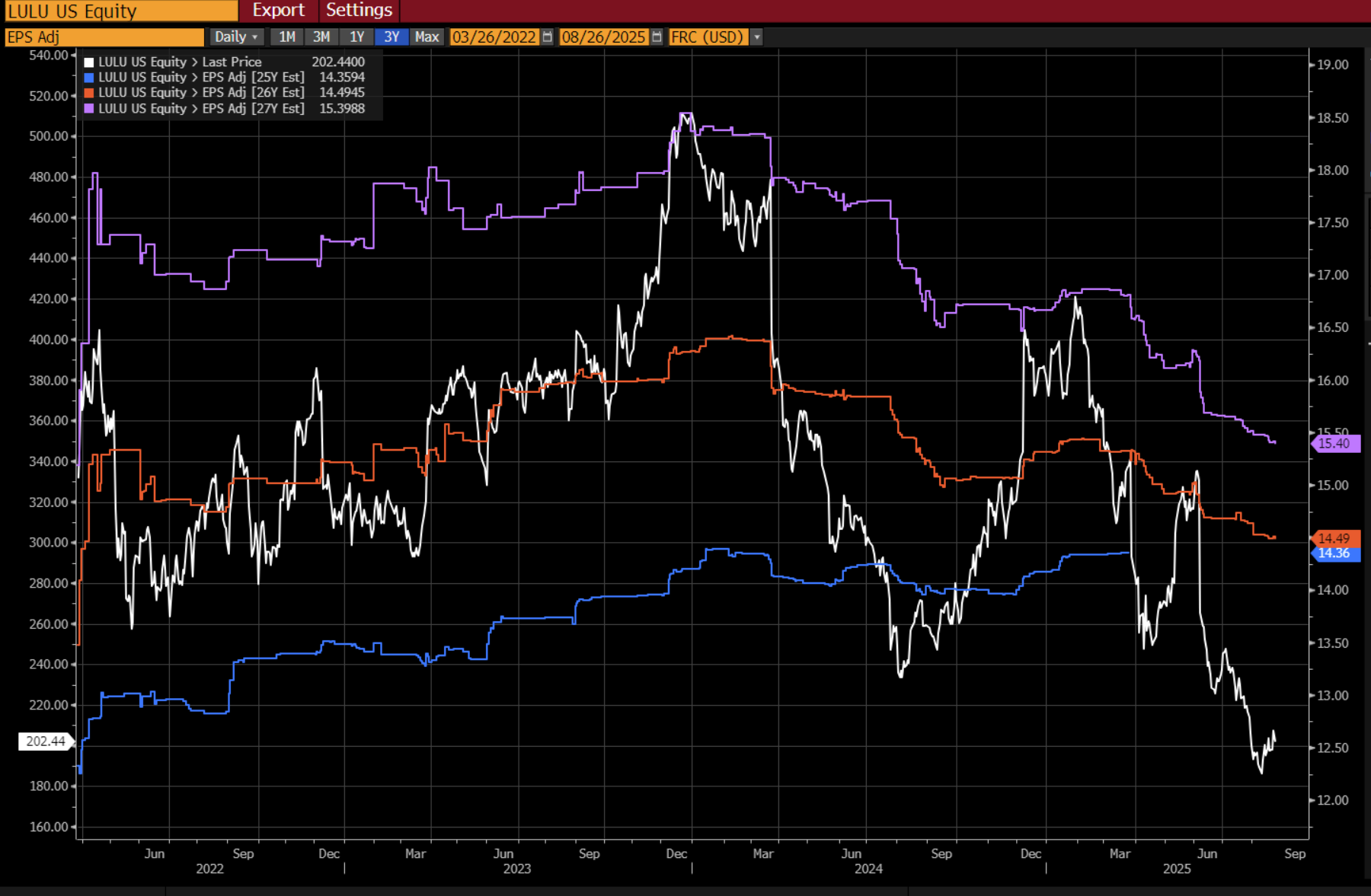
Task: Select the 1Y range button
Action: click(356, 37)
